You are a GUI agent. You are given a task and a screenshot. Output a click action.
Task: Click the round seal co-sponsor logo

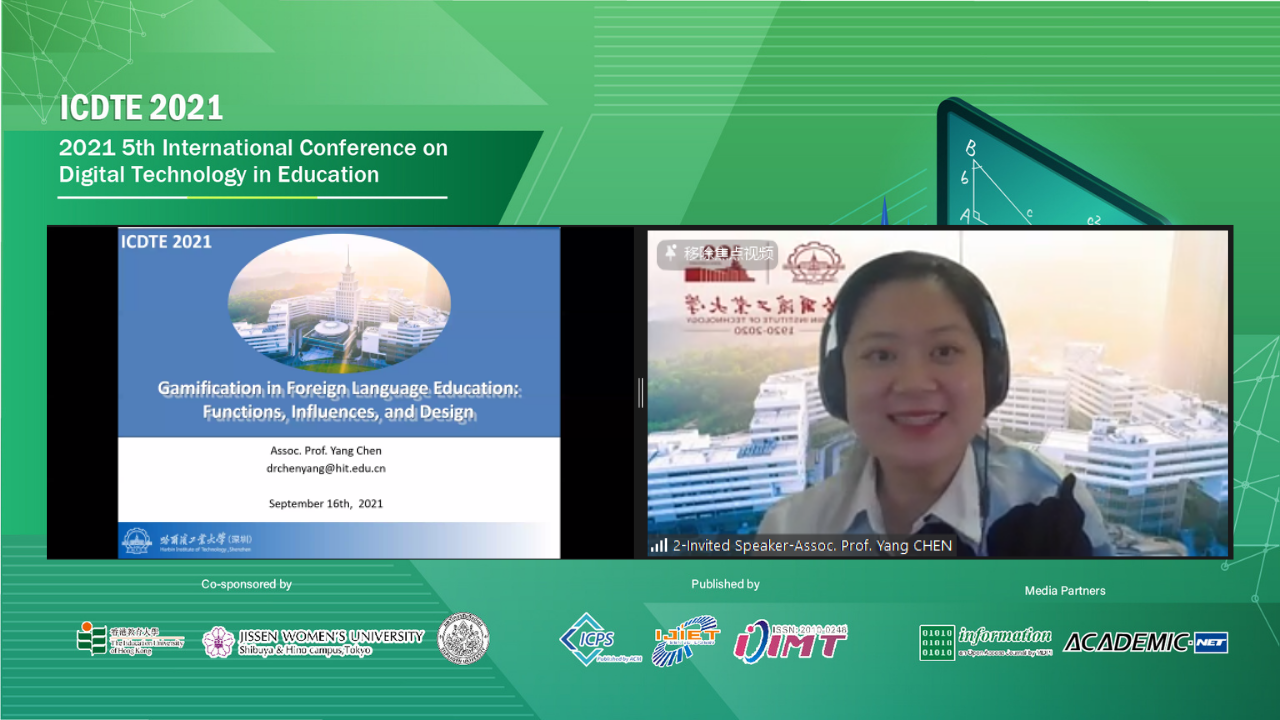click(464, 638)
